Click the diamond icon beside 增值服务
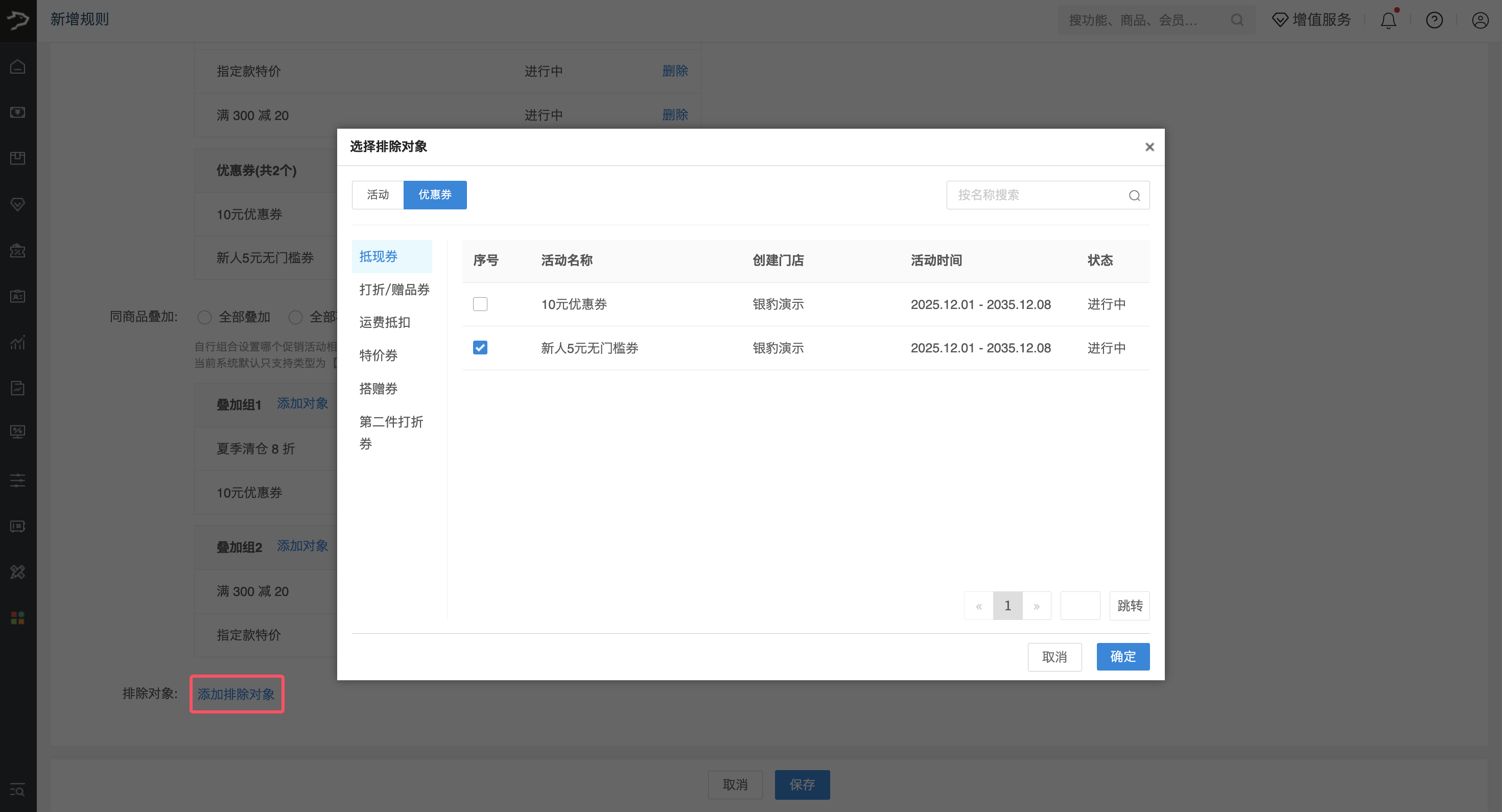1502x812 pixels. point(1280,20)
